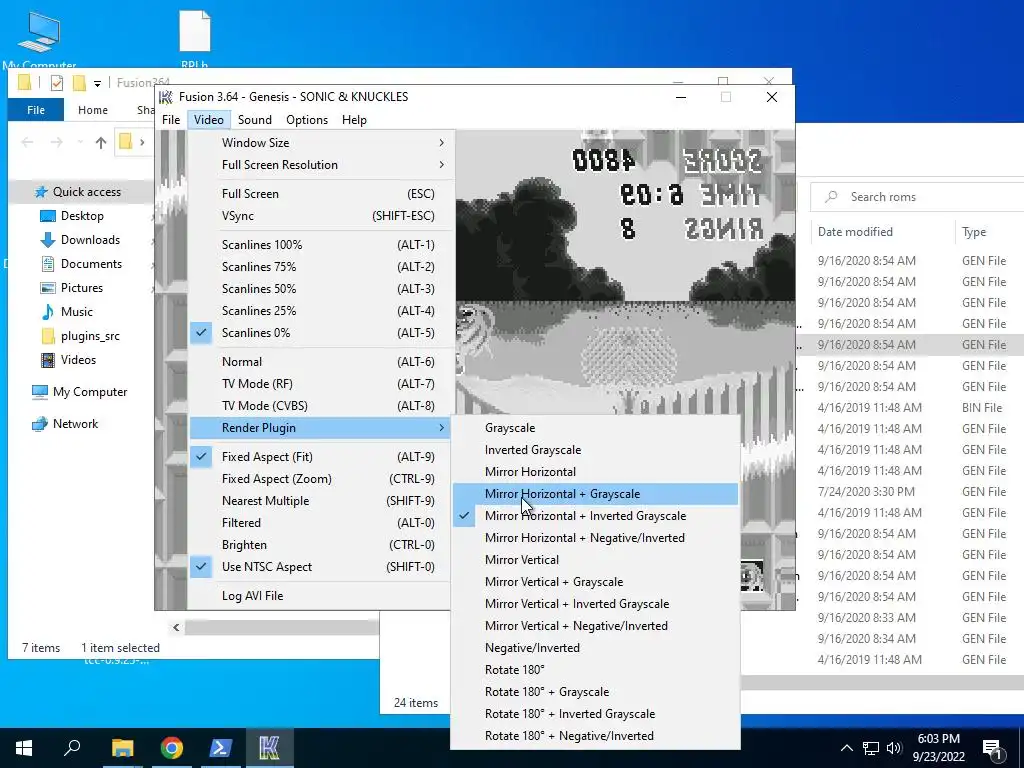Open Quick access in File Explorer sidebar
This screenshot has height=768, width=1024.
coord(86,192)
